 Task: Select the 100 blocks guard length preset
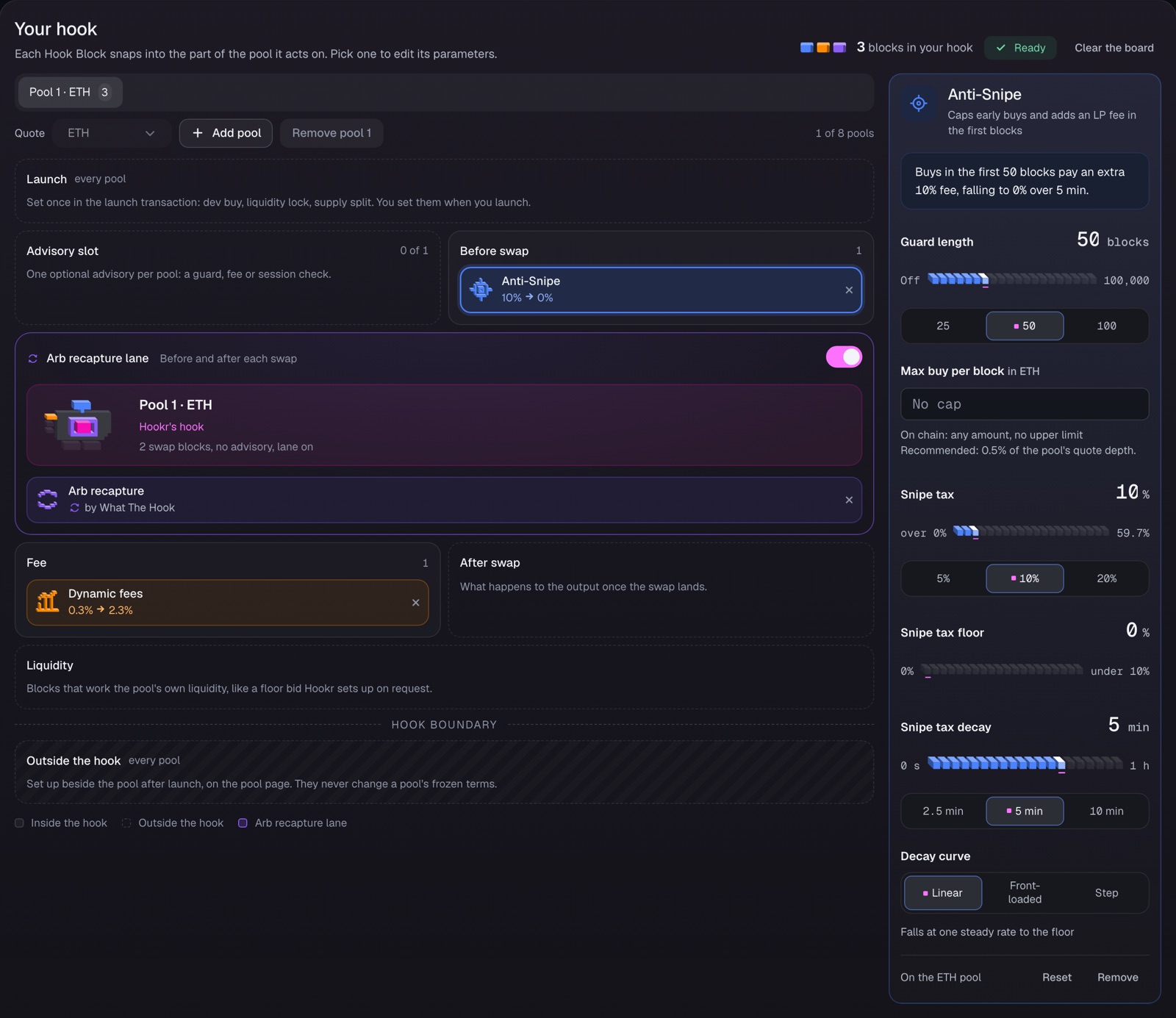pyautogui.click(x=1106, y=326)
